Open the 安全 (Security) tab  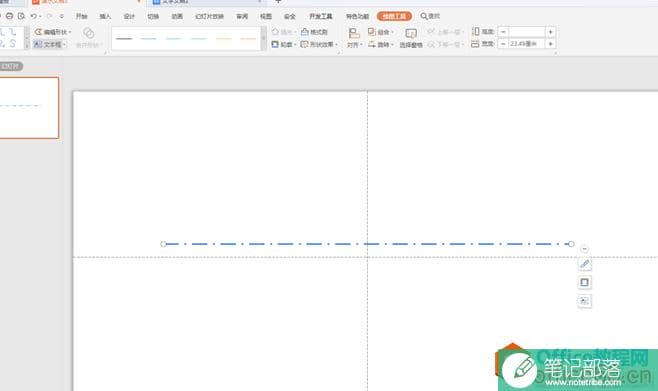(x=290, y=16)
